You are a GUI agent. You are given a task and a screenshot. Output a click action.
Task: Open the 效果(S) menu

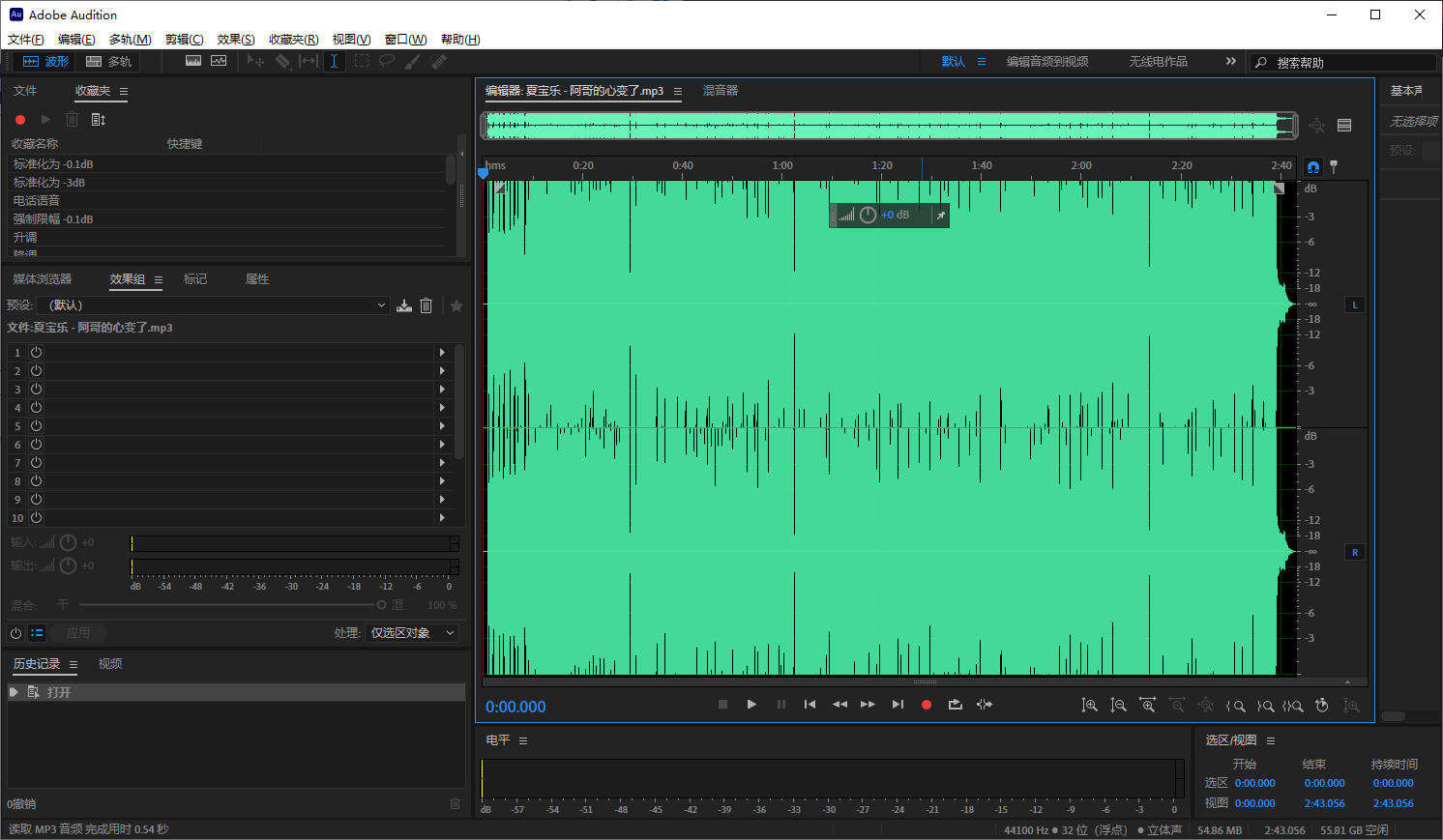click(x=236, y=40)
